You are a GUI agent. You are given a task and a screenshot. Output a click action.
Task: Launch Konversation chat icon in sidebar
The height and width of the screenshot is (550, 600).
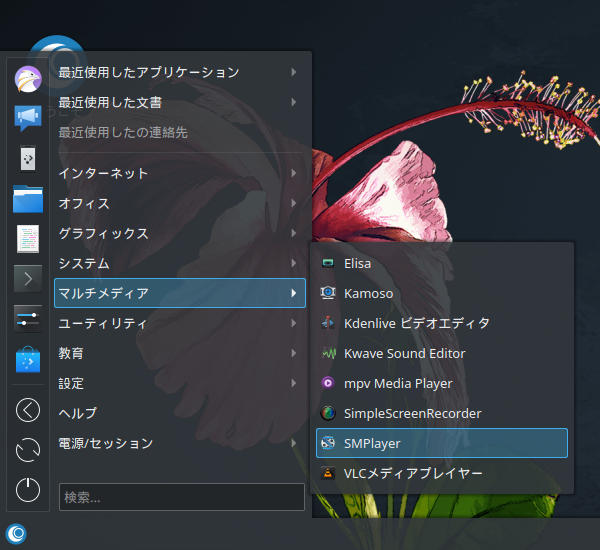click(x=28, y=118)
